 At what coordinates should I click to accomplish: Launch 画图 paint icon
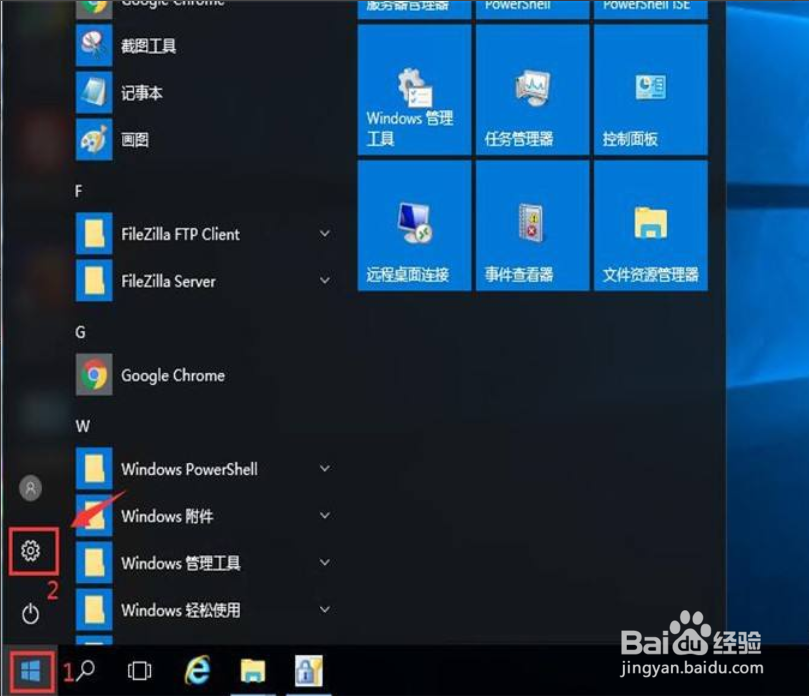94,139
